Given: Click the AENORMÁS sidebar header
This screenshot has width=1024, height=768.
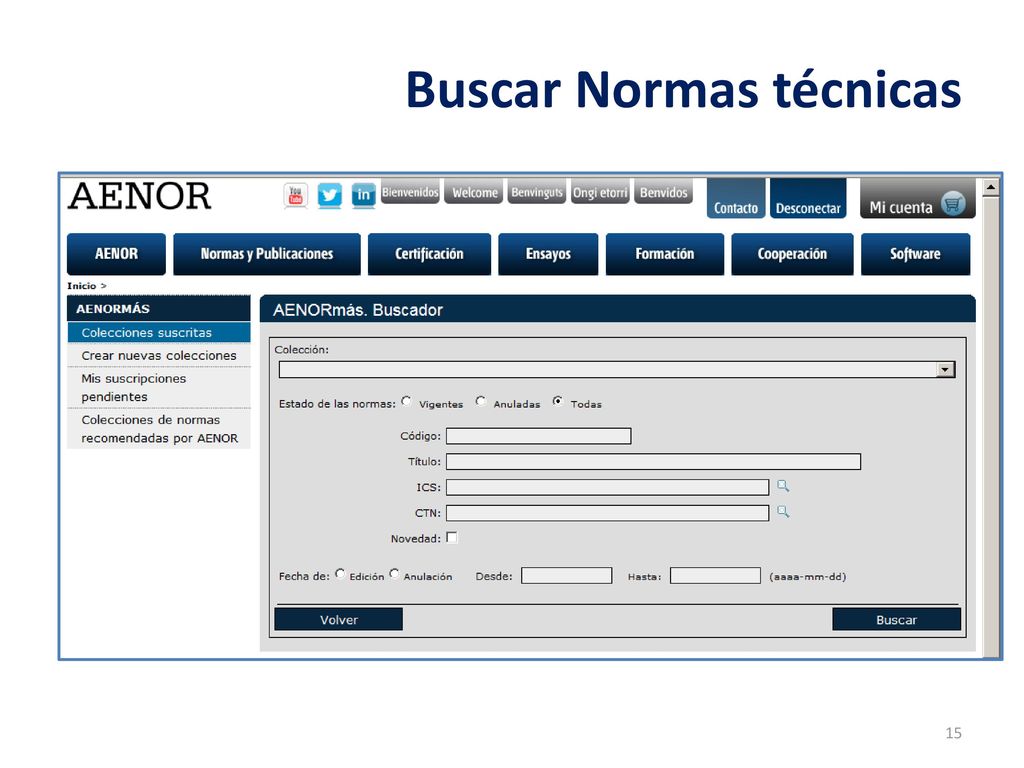Looking at the screenshot, I should point(159,308).
